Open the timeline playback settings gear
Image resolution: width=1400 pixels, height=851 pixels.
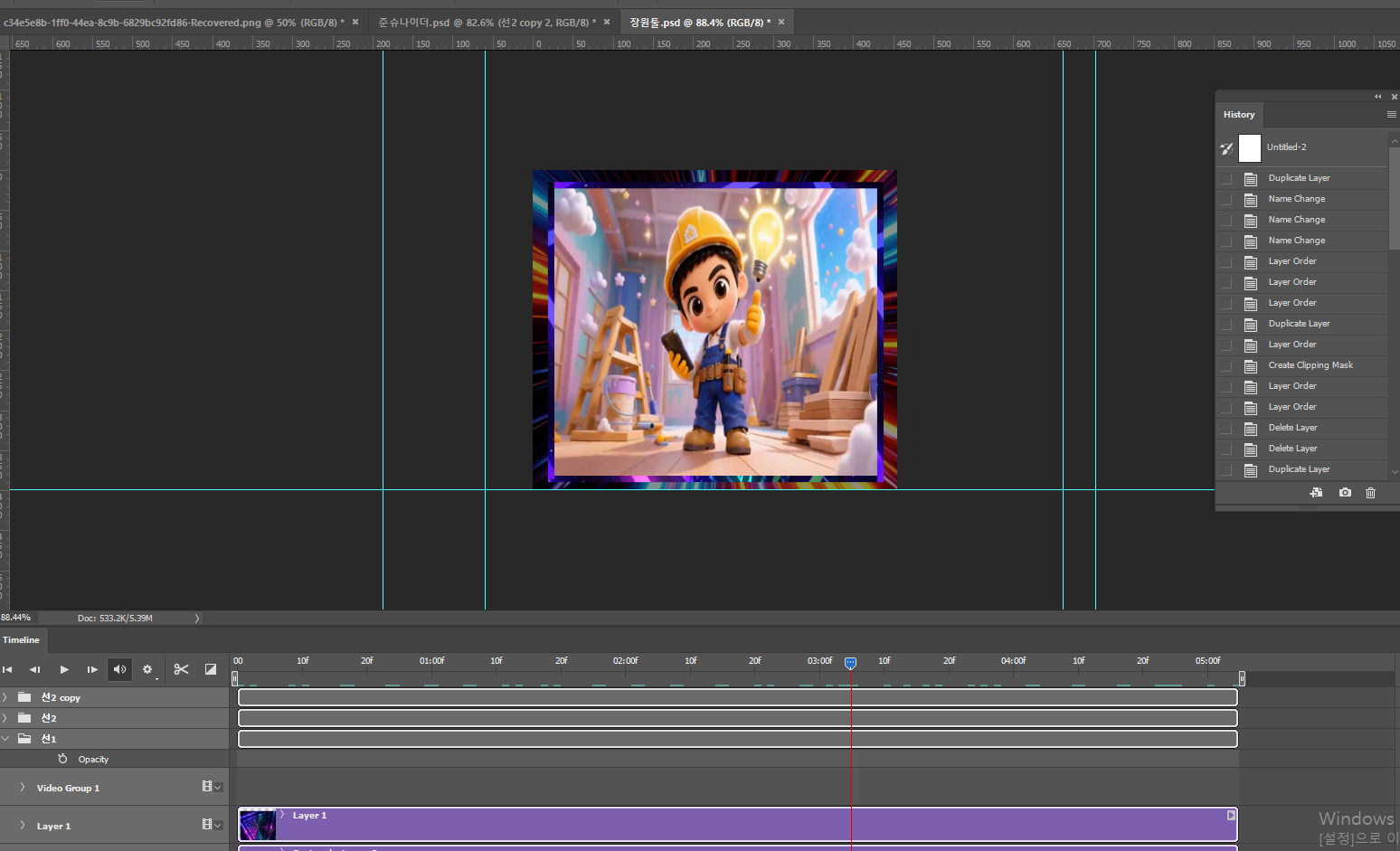(147, 669)
